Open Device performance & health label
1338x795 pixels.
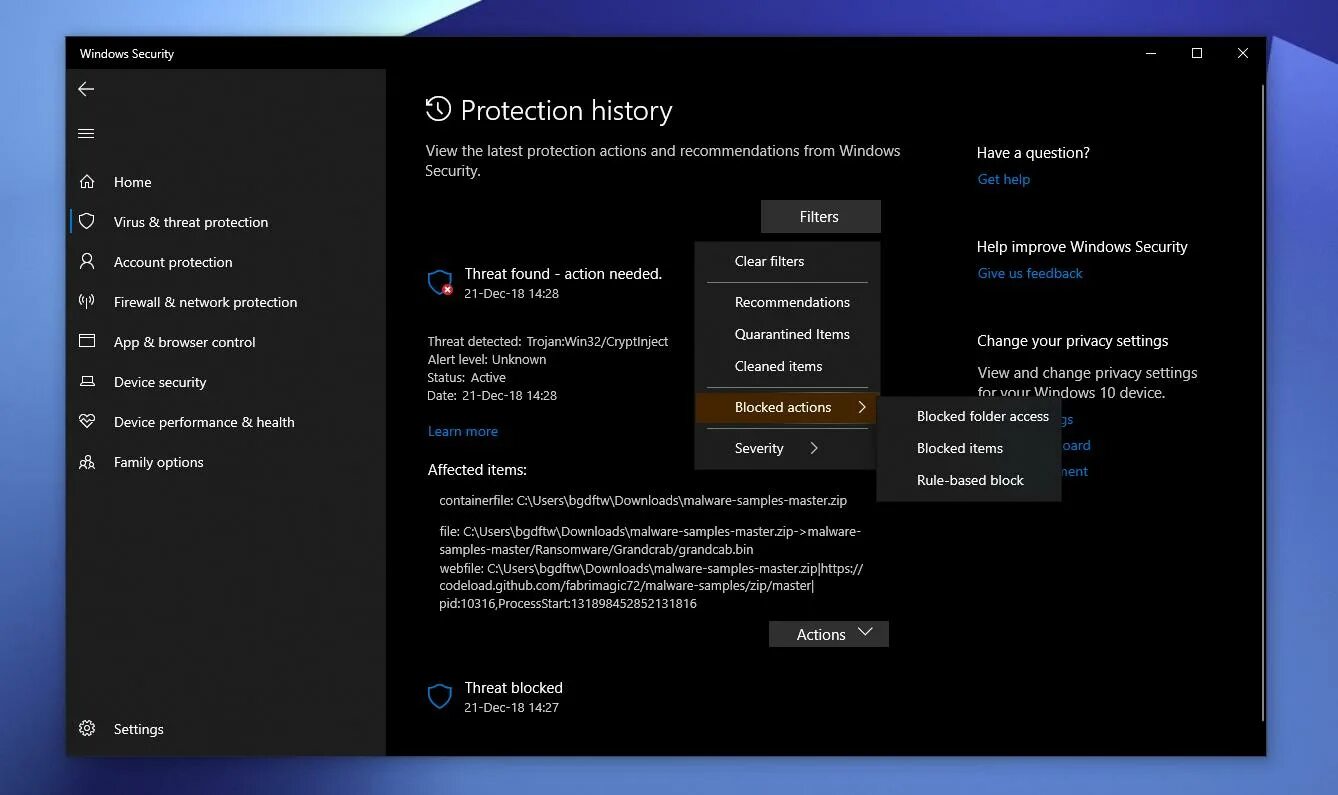point(204,422)
